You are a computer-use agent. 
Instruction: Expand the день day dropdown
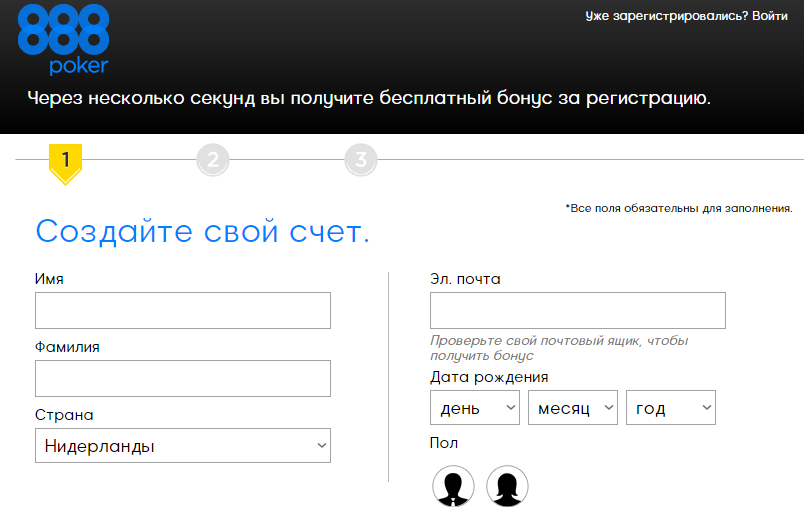pyautogui.click(x=475, y=408)
